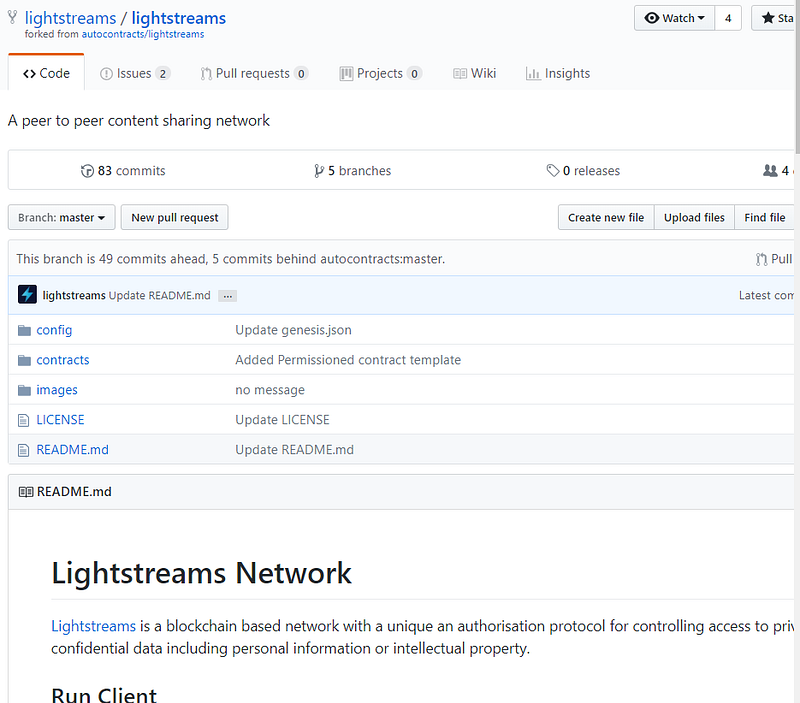The height and width of the screenshot is (703, 800).
Task: Open commit Update genesis.json
Action: click(293, 330)
